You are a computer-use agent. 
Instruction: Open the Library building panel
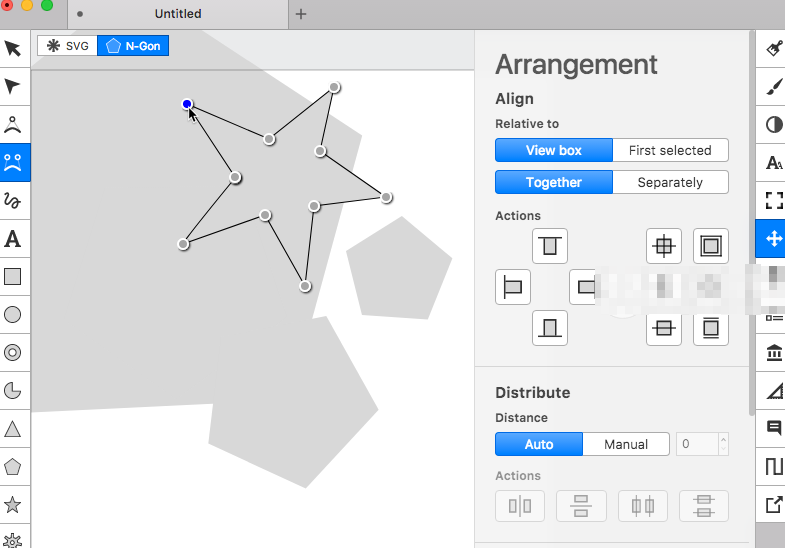click(773, 353)
